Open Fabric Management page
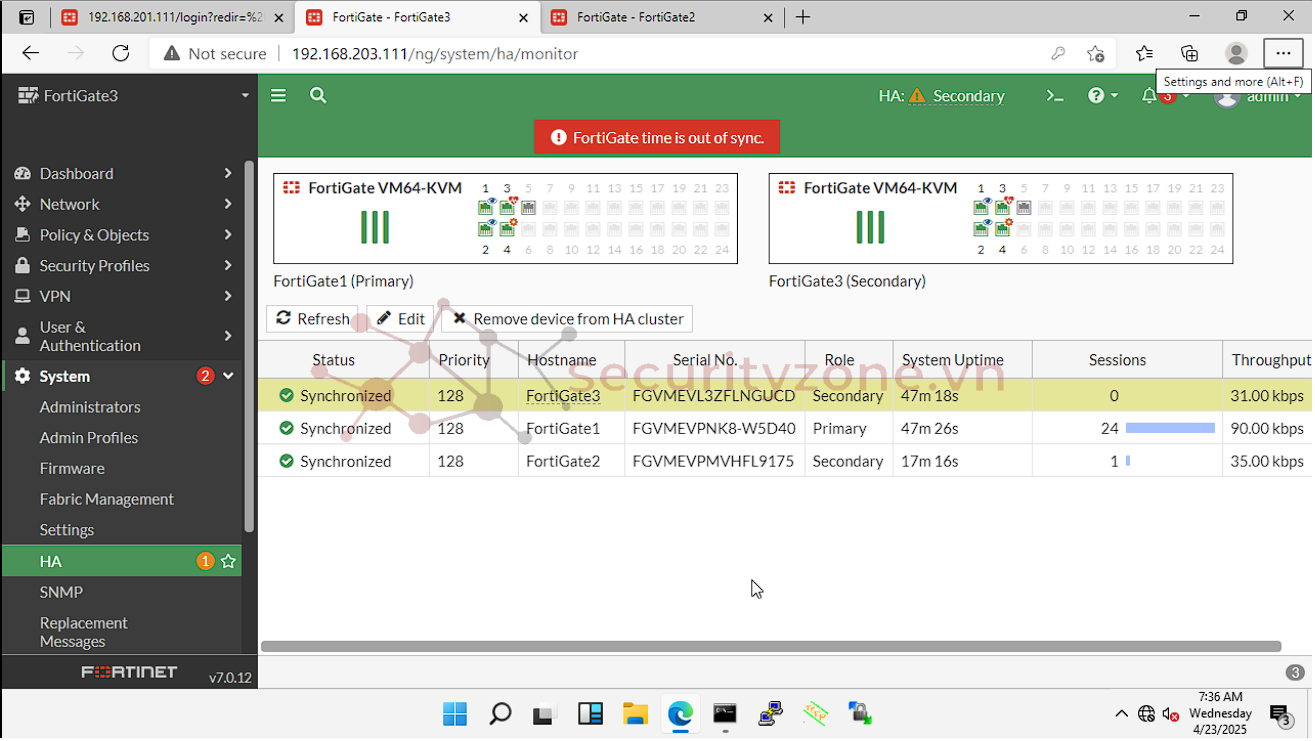This screenshot has height=741, width=1315. [107, 499]
